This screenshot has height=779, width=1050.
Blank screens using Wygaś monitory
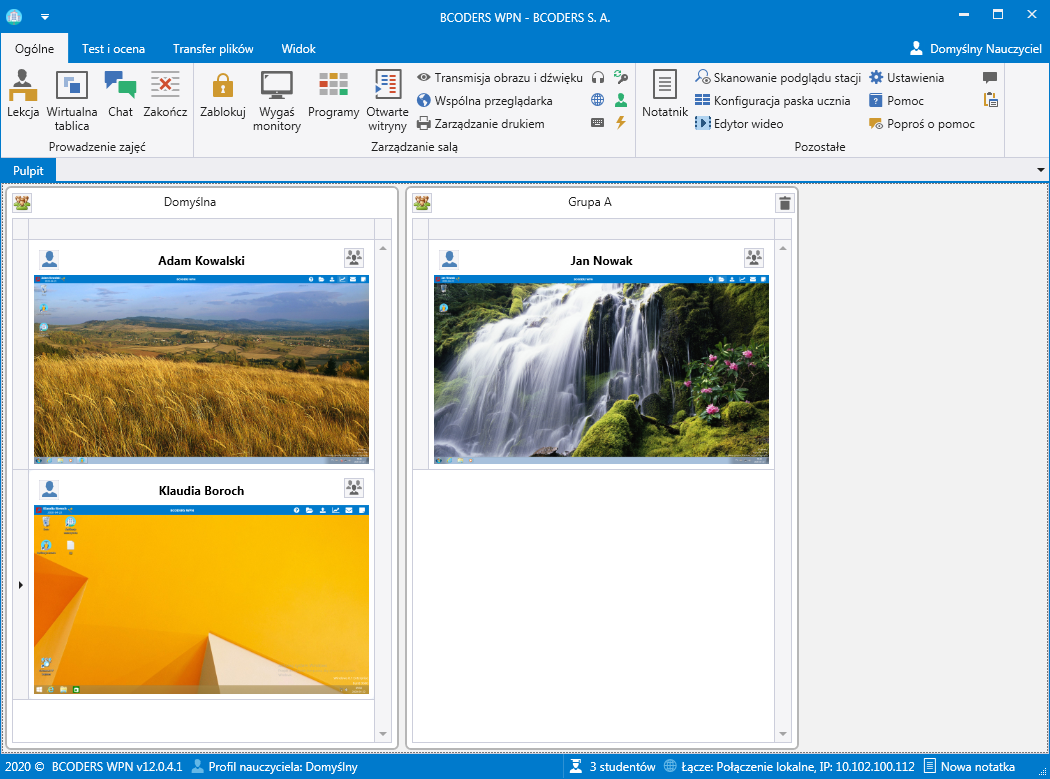[277, 100]
